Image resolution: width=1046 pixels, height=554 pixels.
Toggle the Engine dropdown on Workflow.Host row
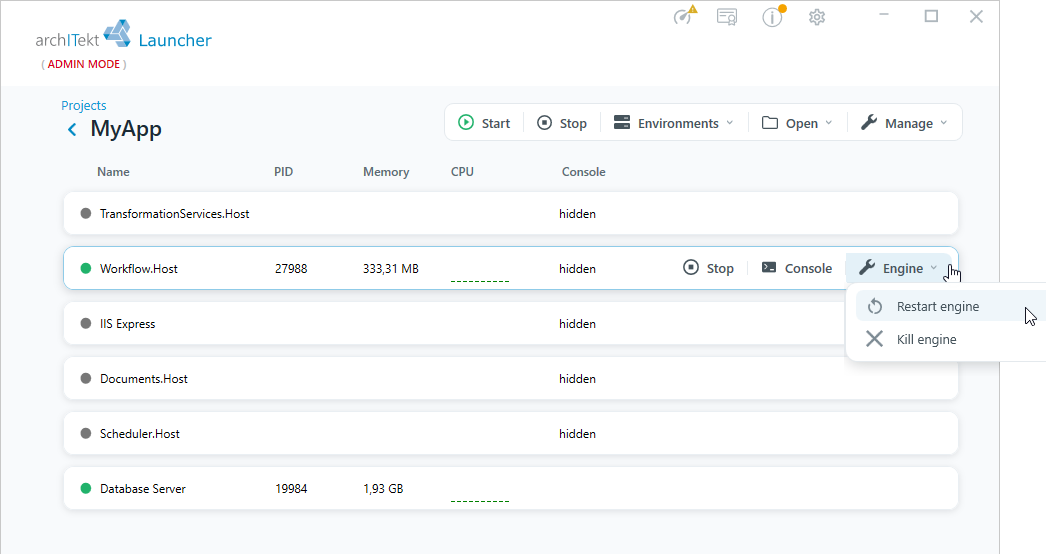(899, 268)
